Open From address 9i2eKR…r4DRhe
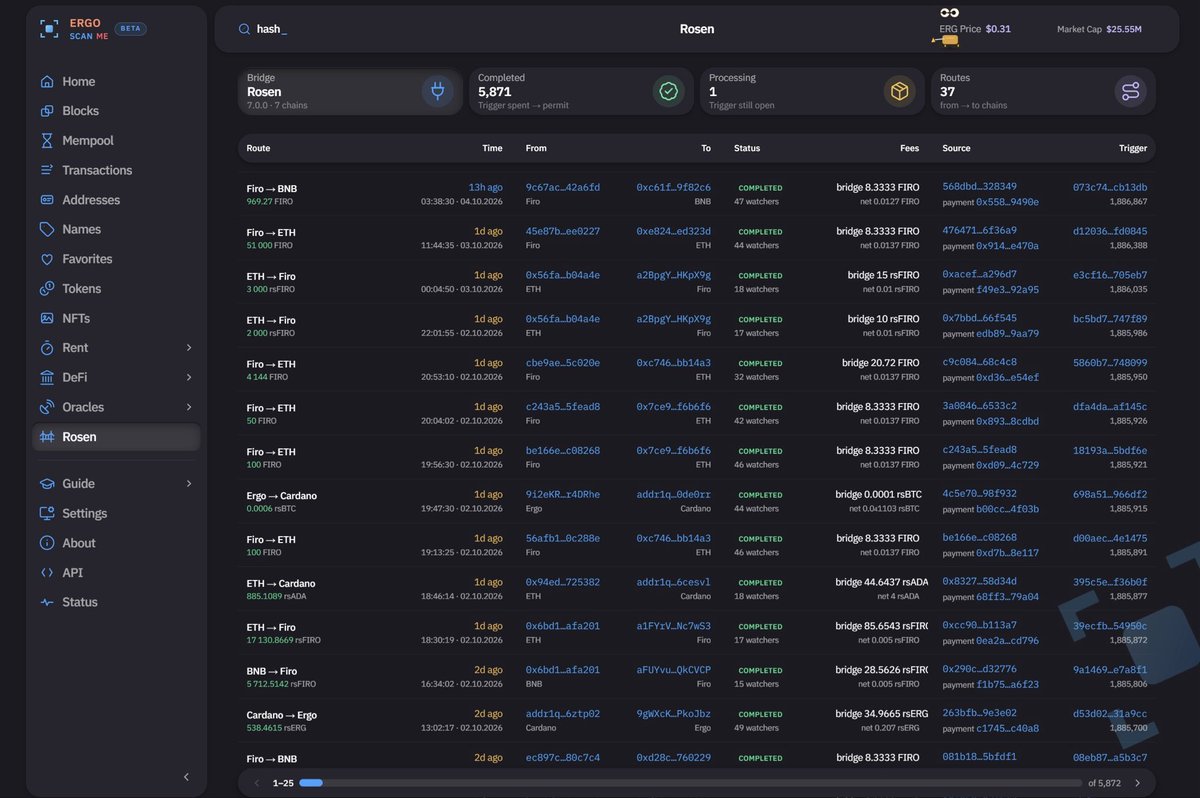The width and height of the screenshot is (1200, 798). click(563, 494)
